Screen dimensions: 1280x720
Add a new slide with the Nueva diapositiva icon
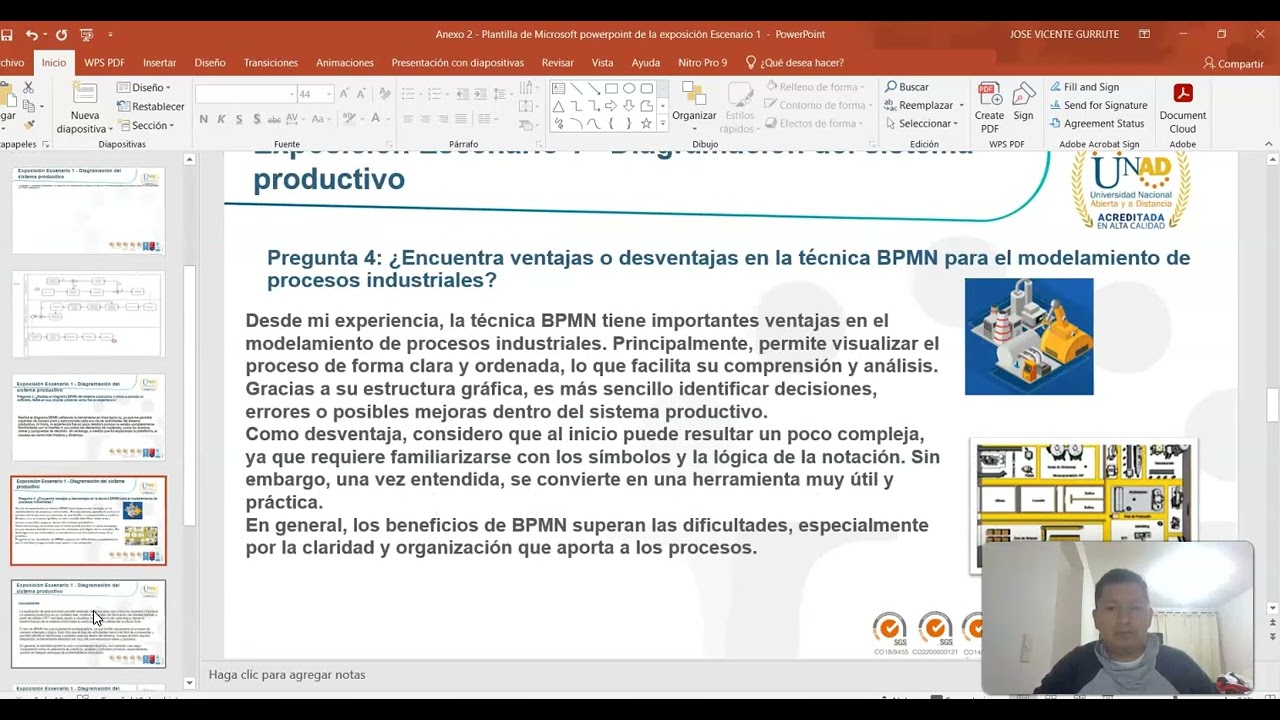[x=85, y=95]
